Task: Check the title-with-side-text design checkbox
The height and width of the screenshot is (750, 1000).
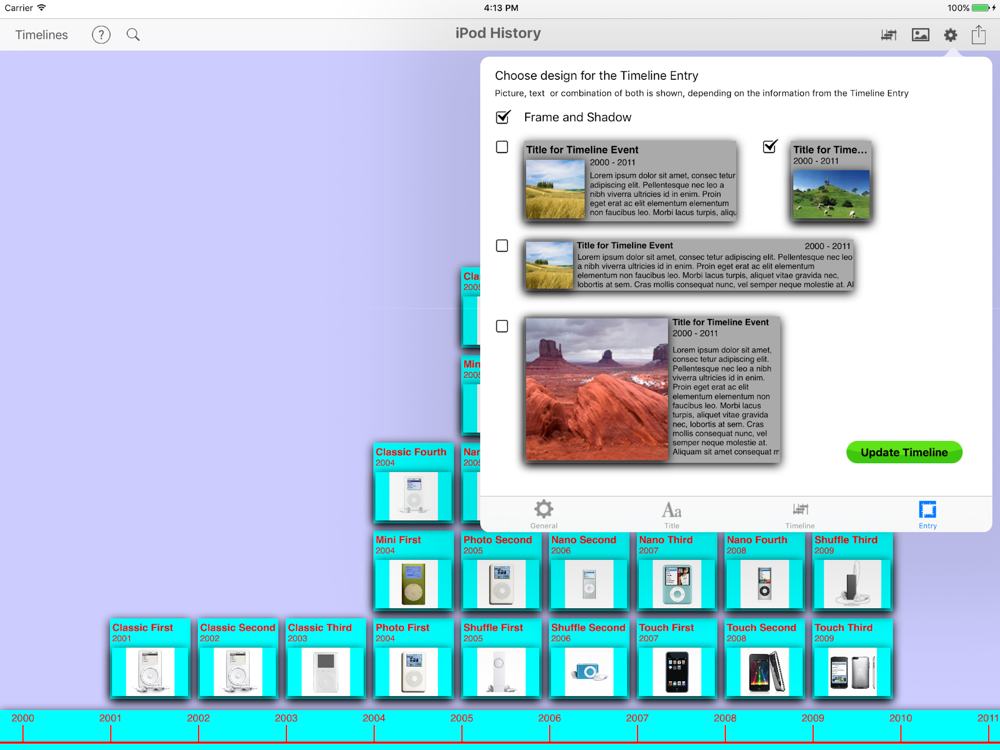Action: click(x=502, y=147)
